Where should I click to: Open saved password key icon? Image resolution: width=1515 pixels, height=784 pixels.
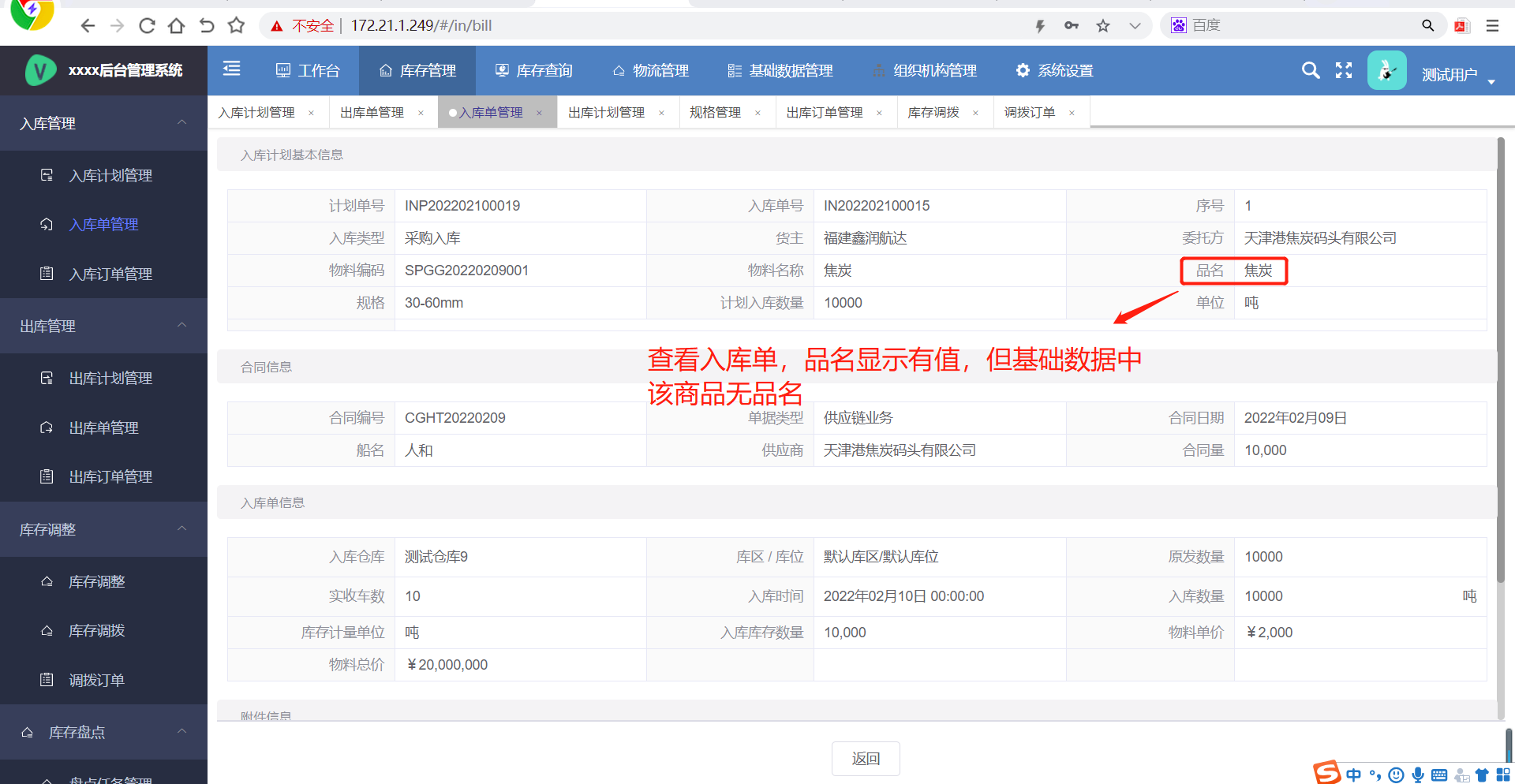tap(1072, 26)
